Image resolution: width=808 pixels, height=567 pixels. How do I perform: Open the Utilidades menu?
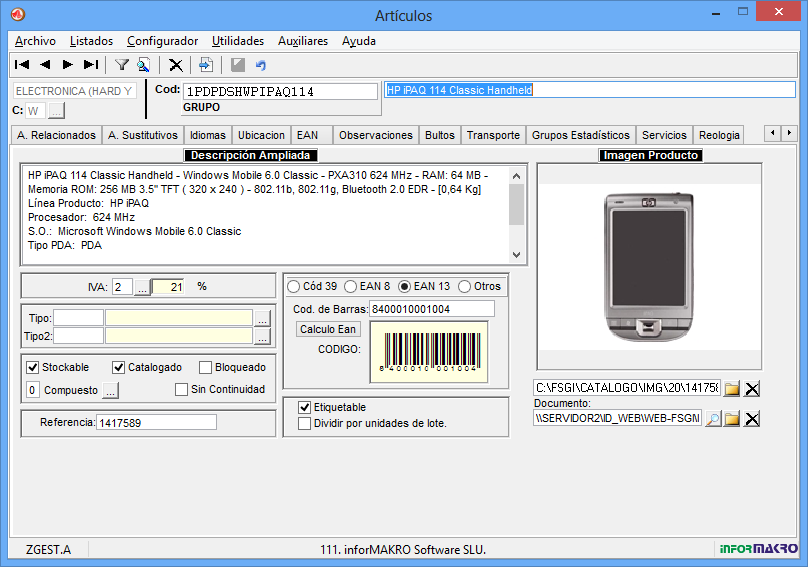pos(238,41)
